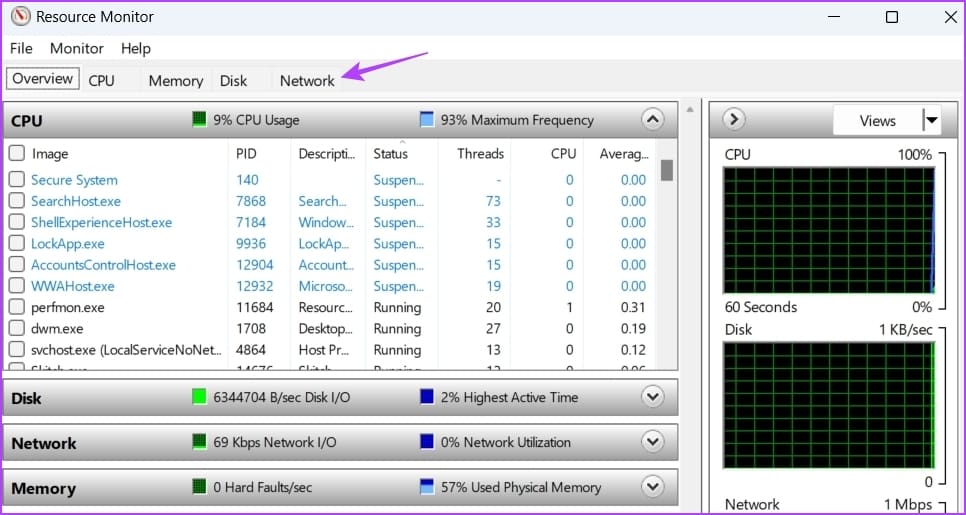The height and width of the screenshot is (515, 966).
Task: Click average CPU value 0.31
Action: (633, 307)
